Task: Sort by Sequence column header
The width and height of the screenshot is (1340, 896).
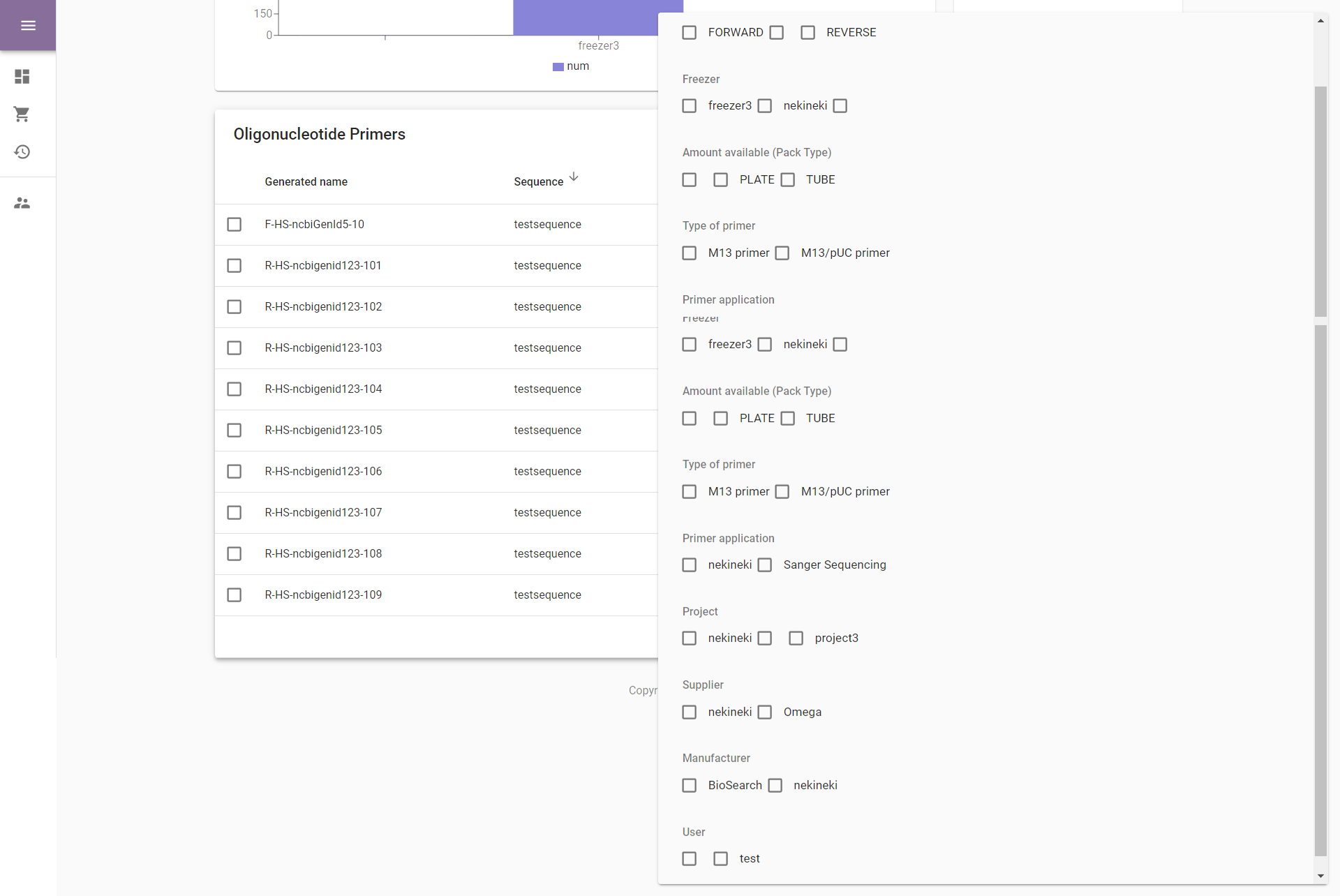Action: (x=538, y=182)
